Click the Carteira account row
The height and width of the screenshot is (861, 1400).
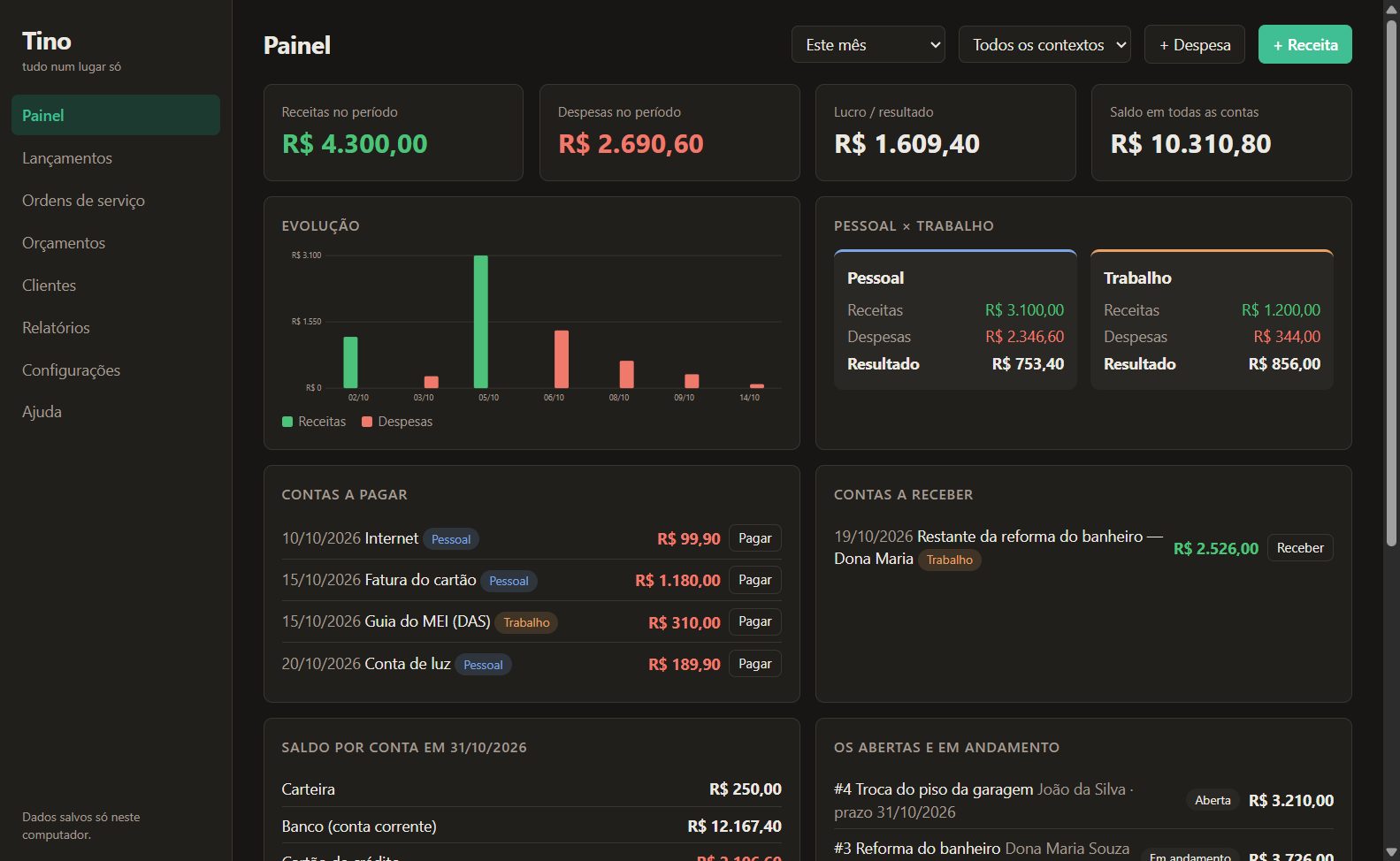coord(532,789)
